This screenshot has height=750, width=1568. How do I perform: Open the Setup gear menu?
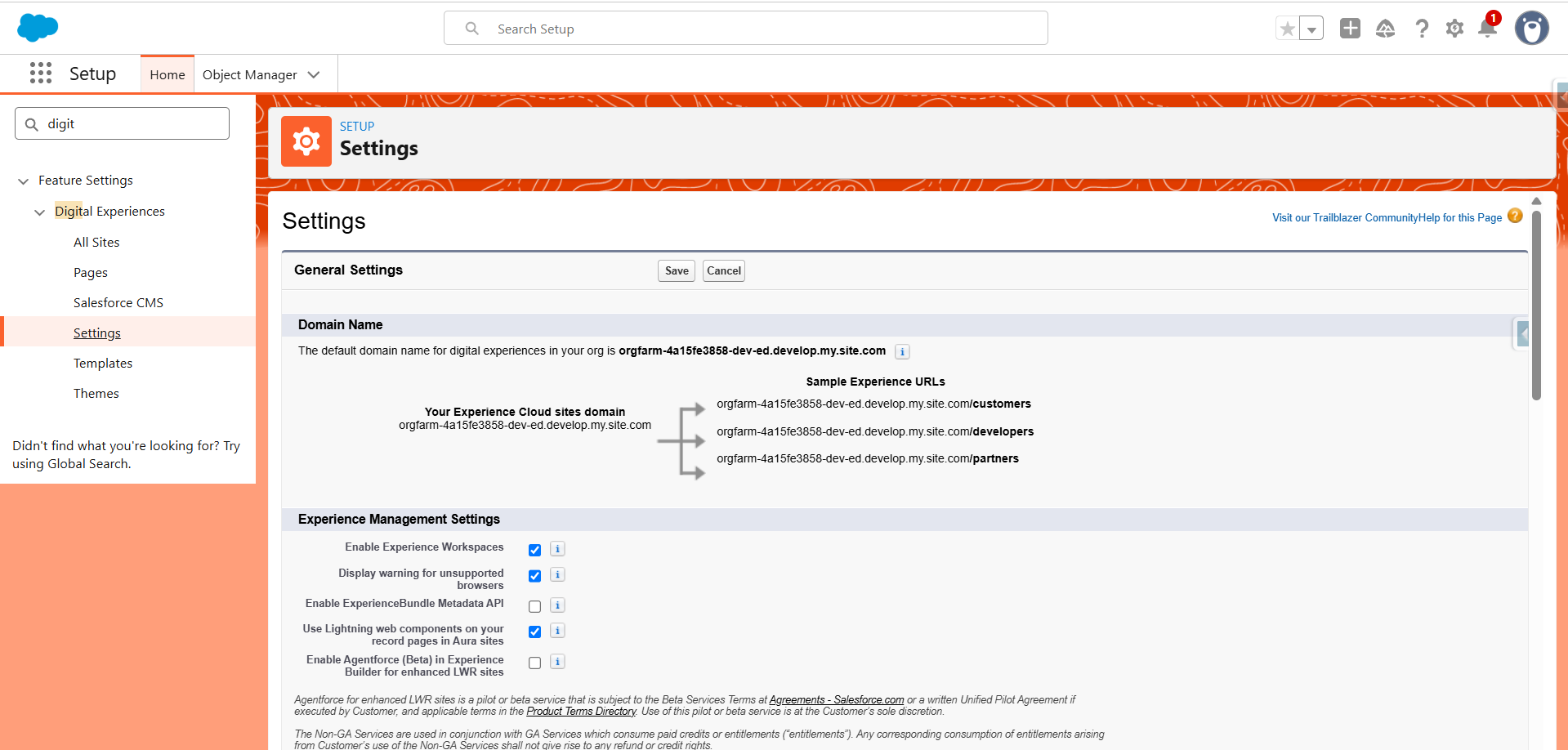pos(1454,29)
